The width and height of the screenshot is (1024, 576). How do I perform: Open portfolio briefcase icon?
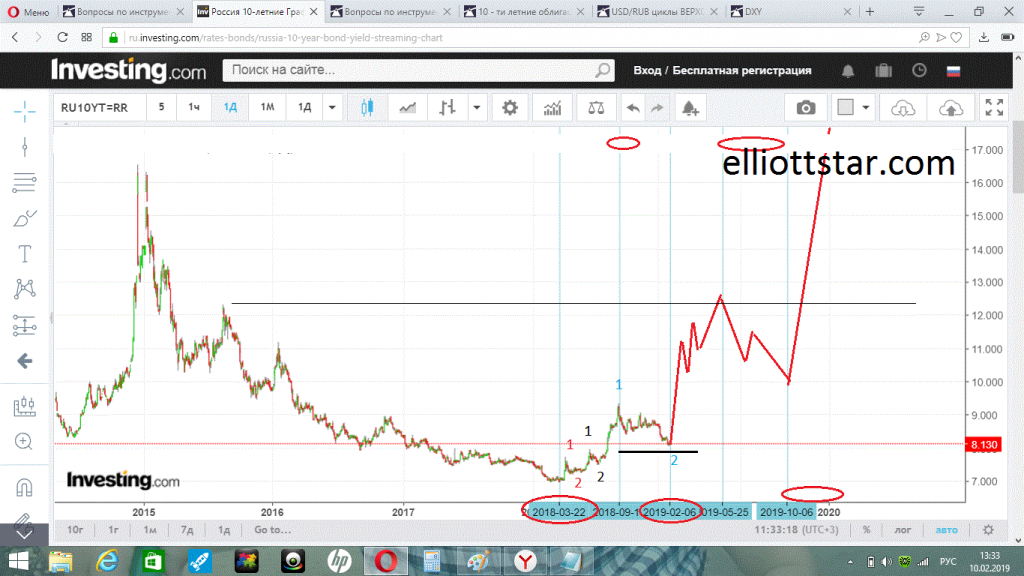pyautogui.click(x=884, y=70)
